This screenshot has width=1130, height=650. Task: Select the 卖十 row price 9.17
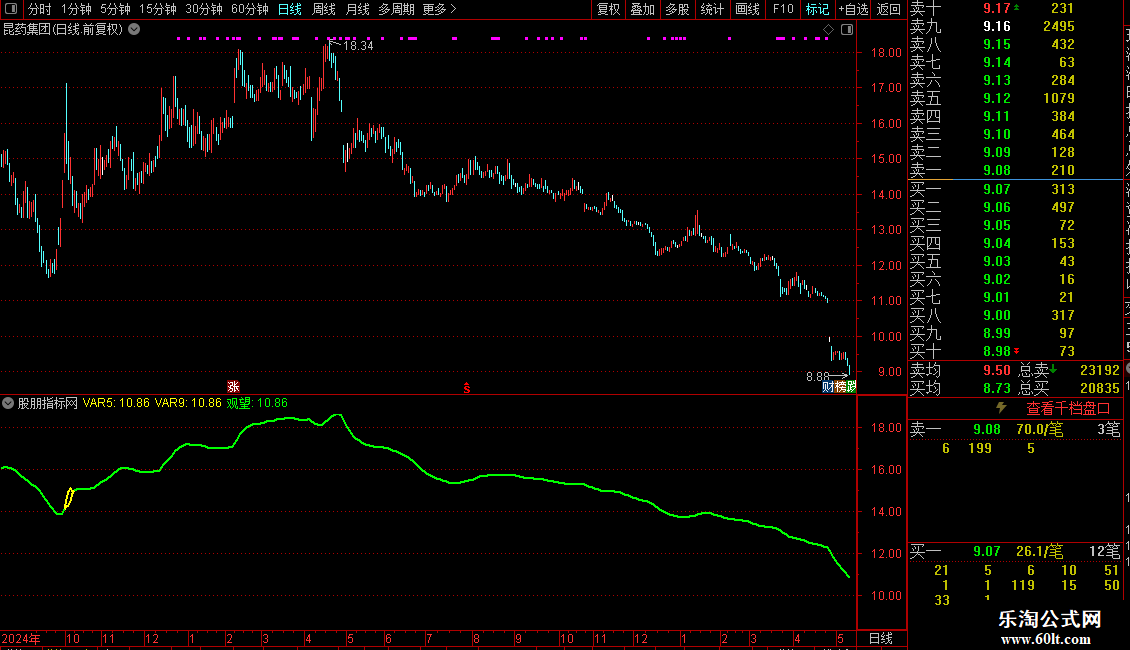point(997,8)
